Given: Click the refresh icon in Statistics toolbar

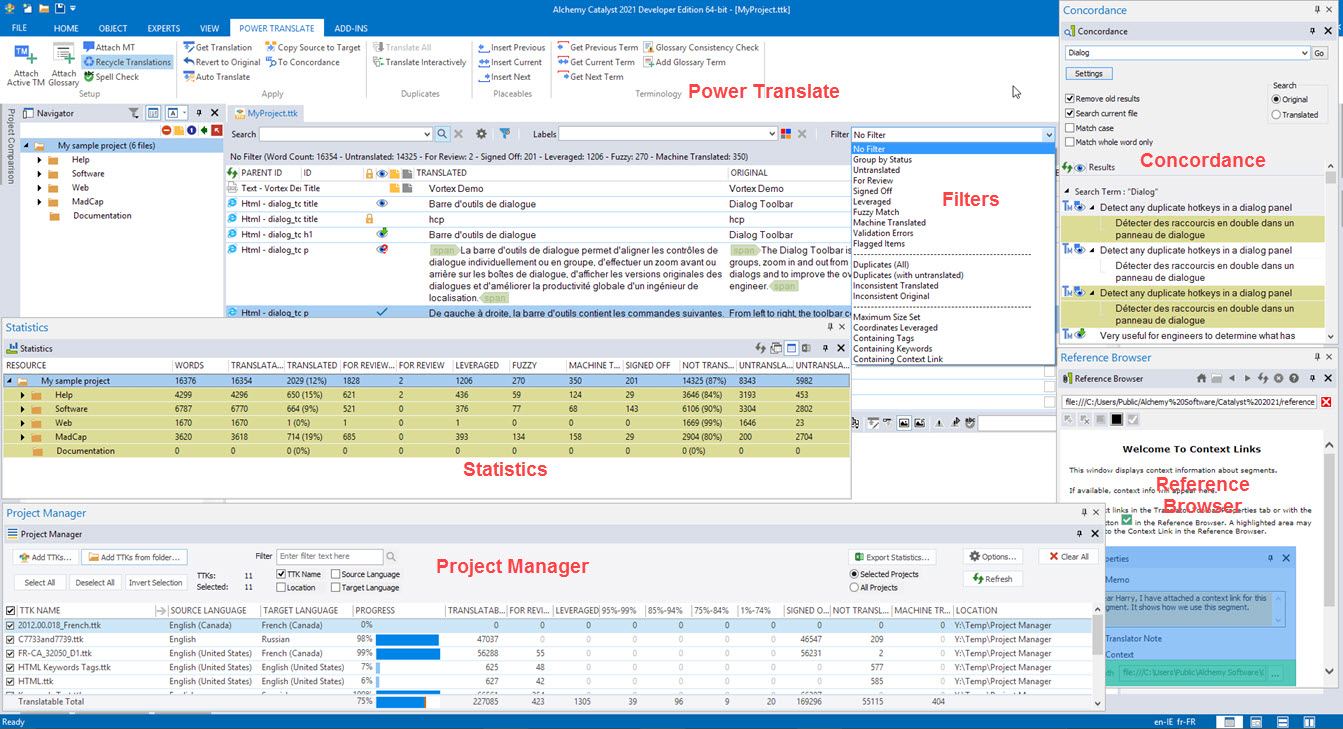Looking at the screenshot, I should (x=760, y=348).
